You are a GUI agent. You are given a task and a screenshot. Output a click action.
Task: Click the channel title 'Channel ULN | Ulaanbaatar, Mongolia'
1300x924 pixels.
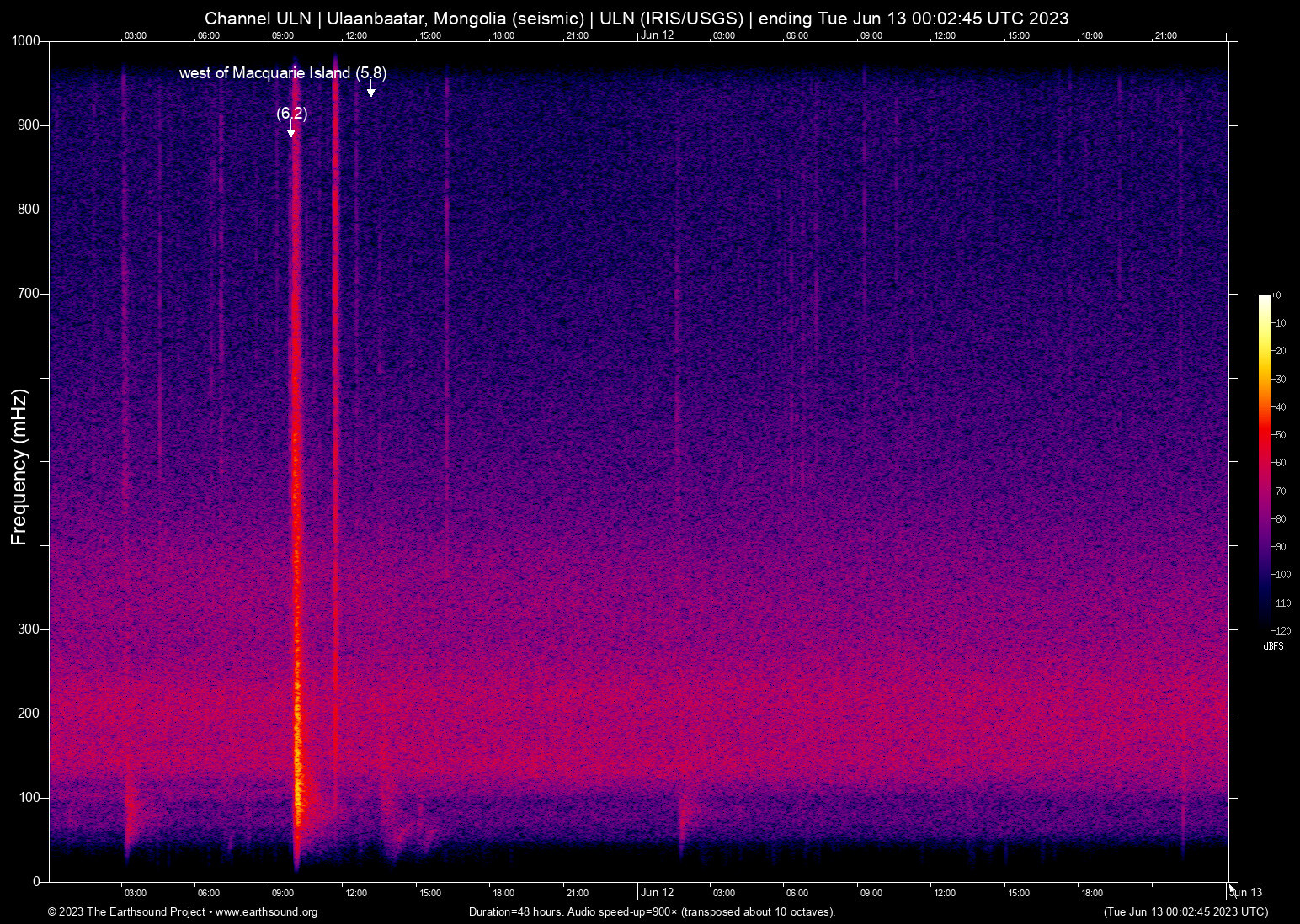click(394, 18)
